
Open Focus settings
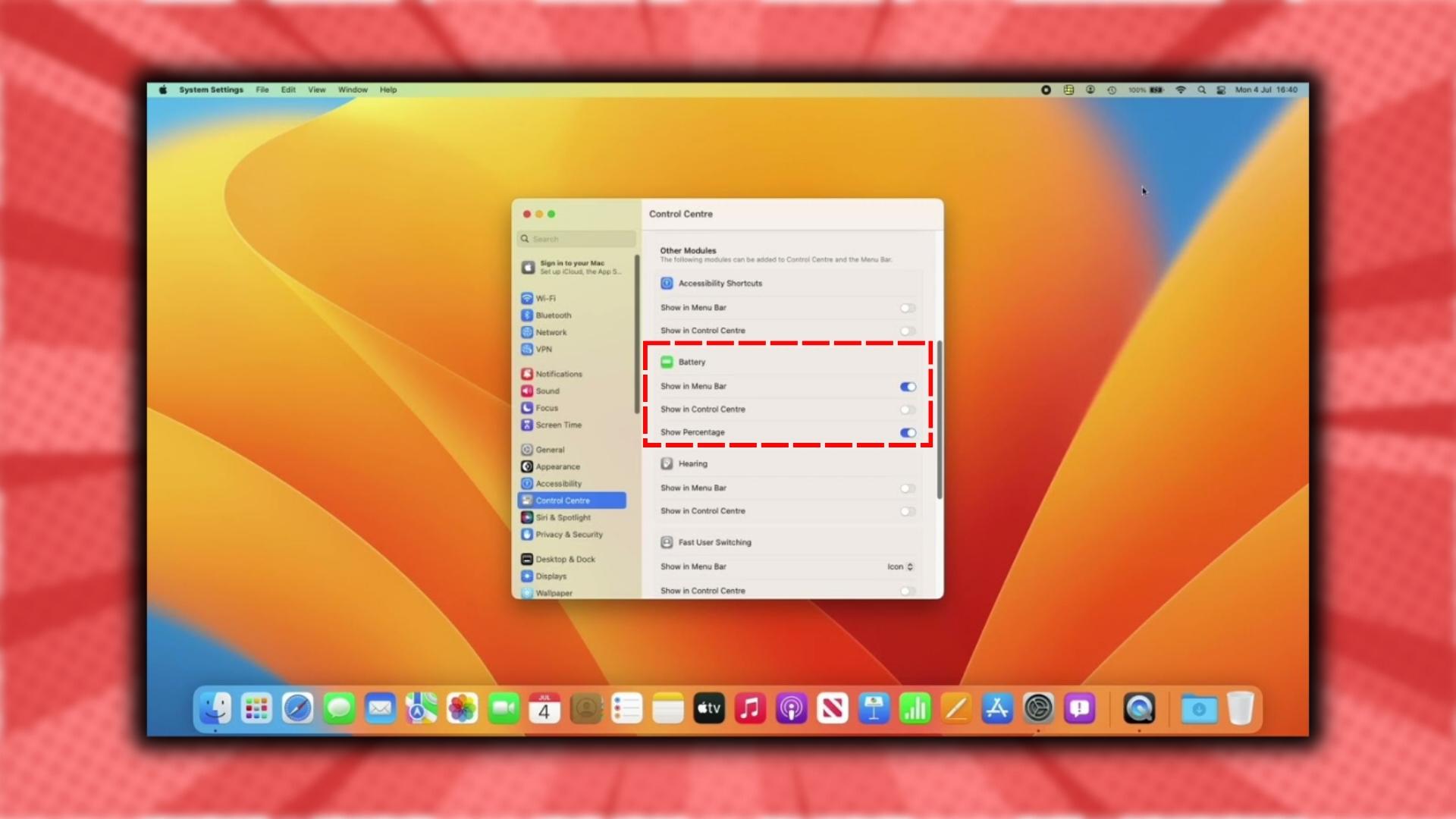tap(540, 408)
